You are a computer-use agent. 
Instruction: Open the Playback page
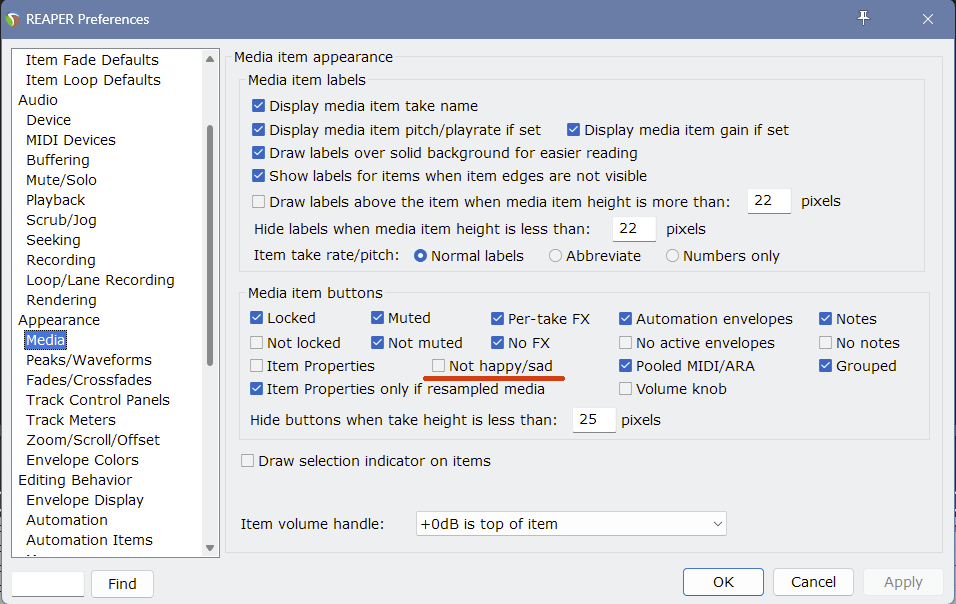tap(55, 200)
